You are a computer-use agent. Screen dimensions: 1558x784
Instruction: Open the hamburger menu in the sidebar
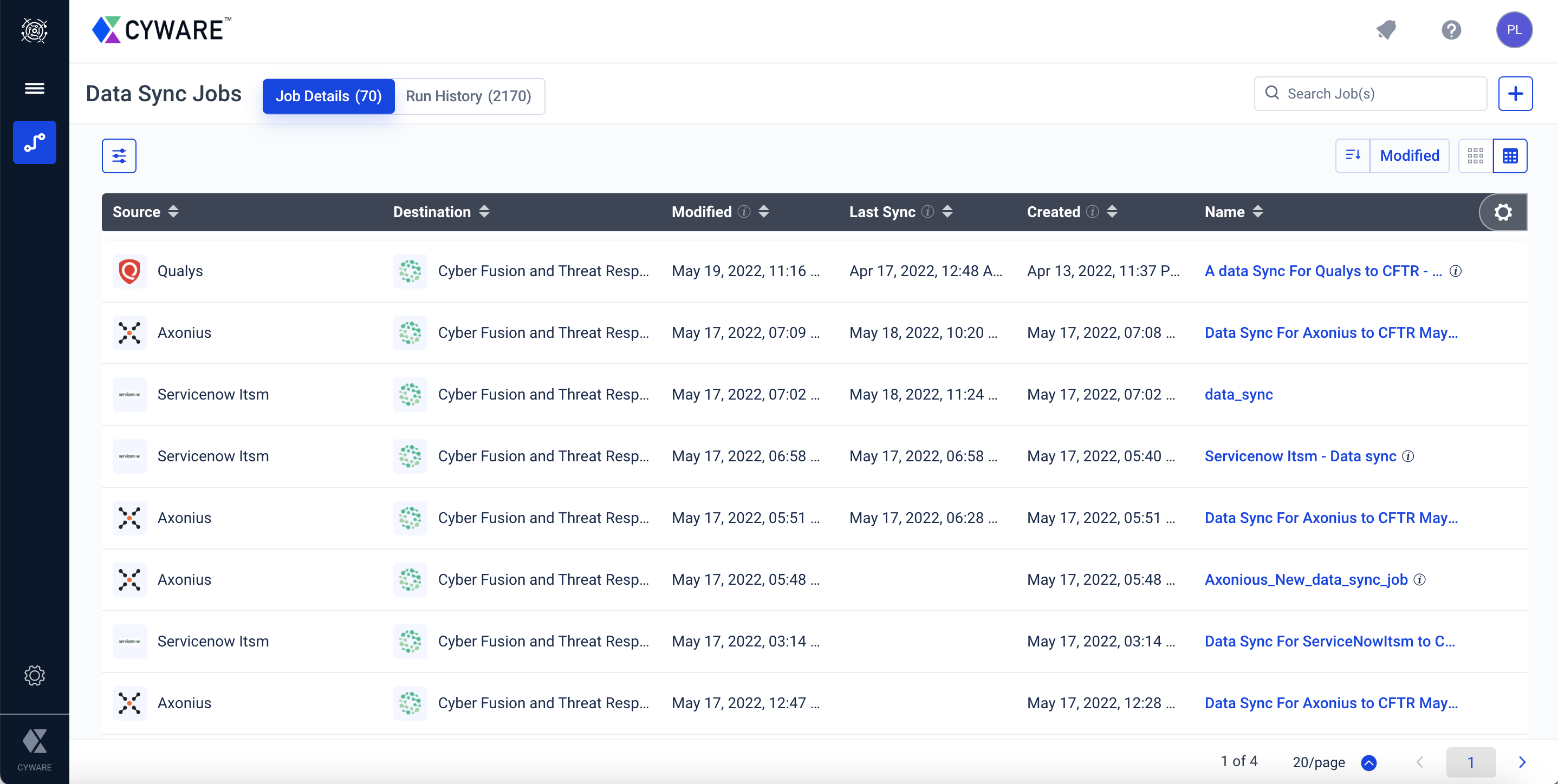click(x=35, y=89)
